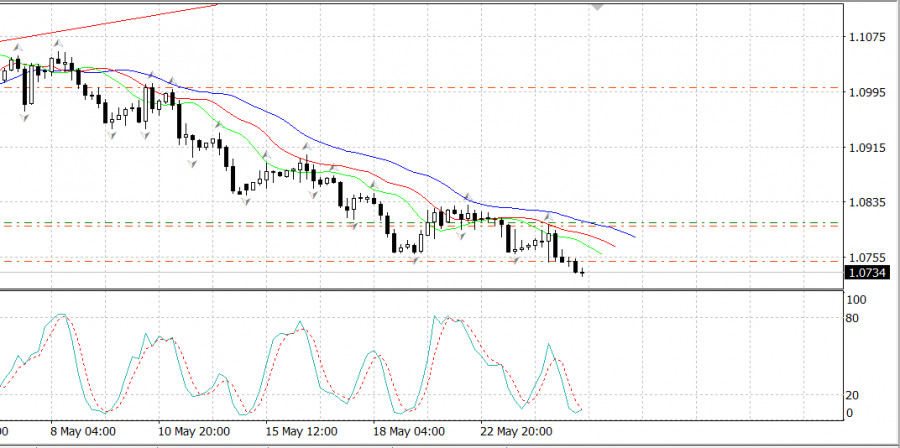
Task: Click the 1.0995 price scale label
Action: pyautogui.click(x=866, y=92)
